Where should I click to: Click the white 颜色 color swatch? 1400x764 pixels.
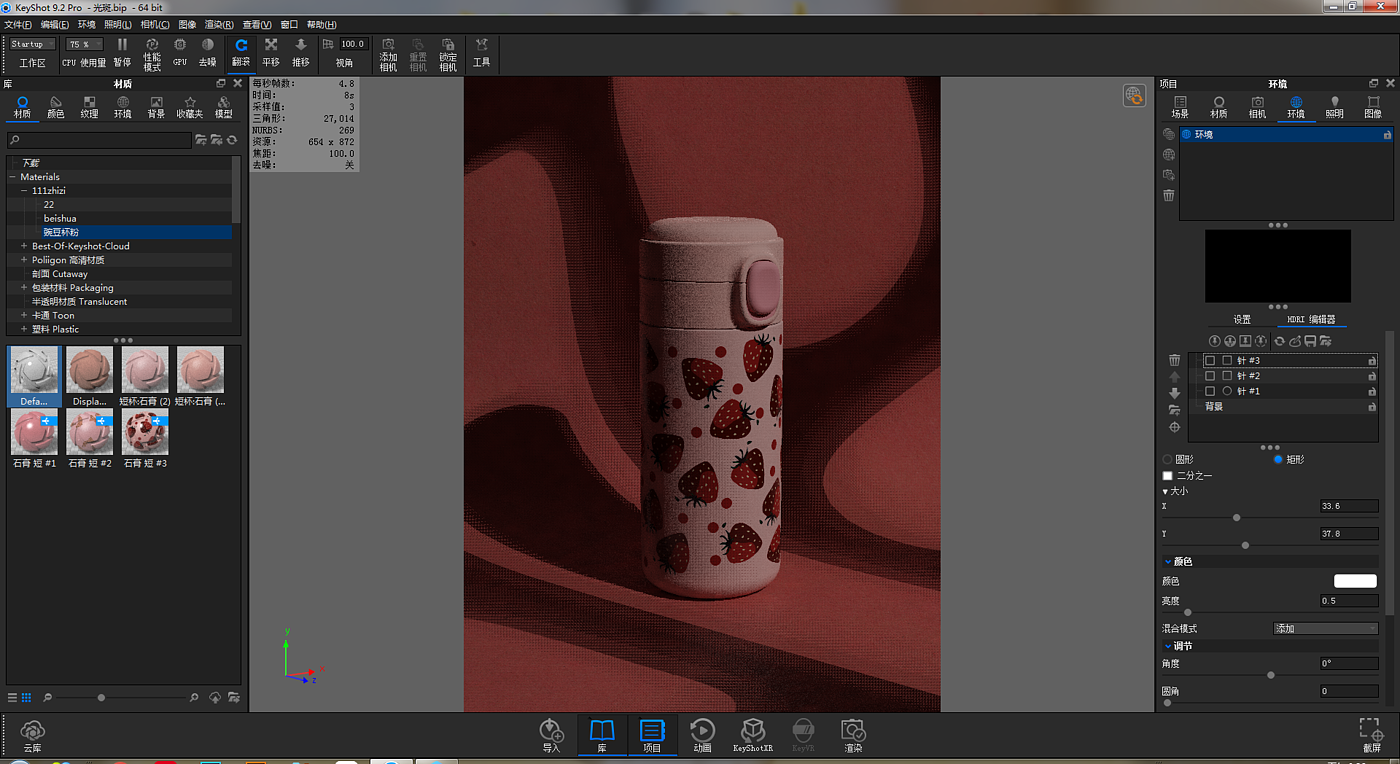pyautogui.click(x=1355, y=581)
